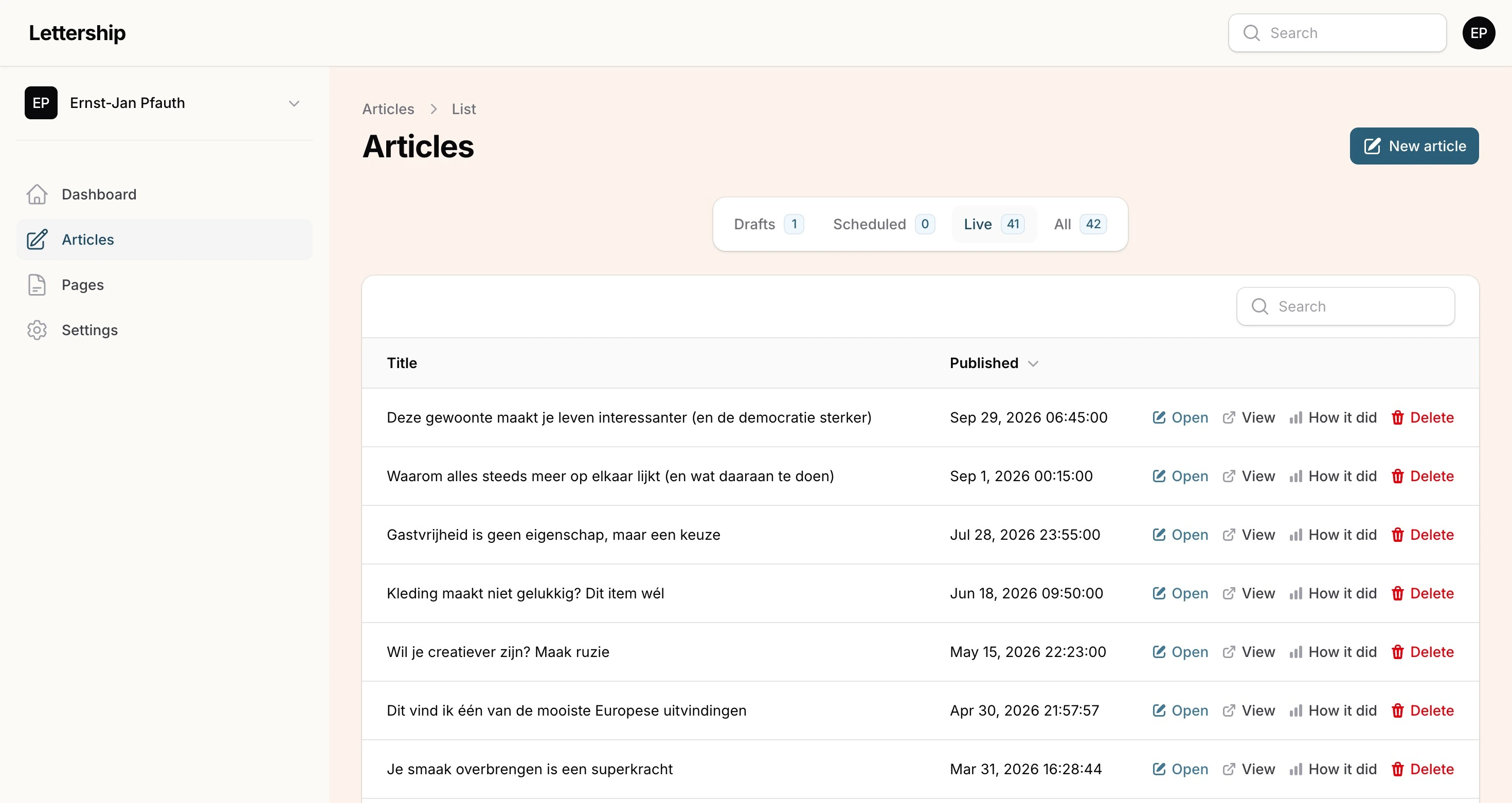Click the external link icon for 'Gastvrijheid is geen eigenschap'

[1229, 535]
